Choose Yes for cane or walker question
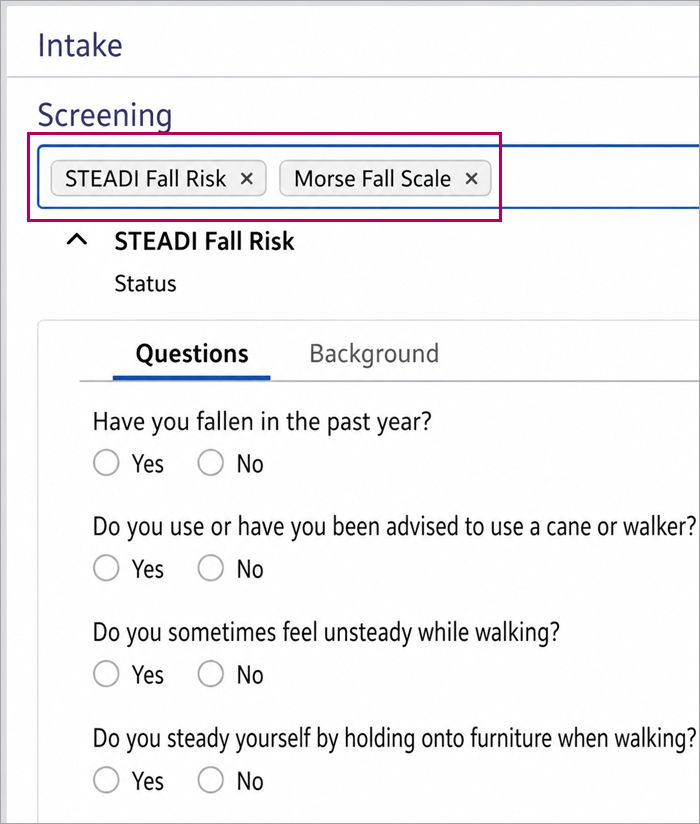 (x=106, y=568)
